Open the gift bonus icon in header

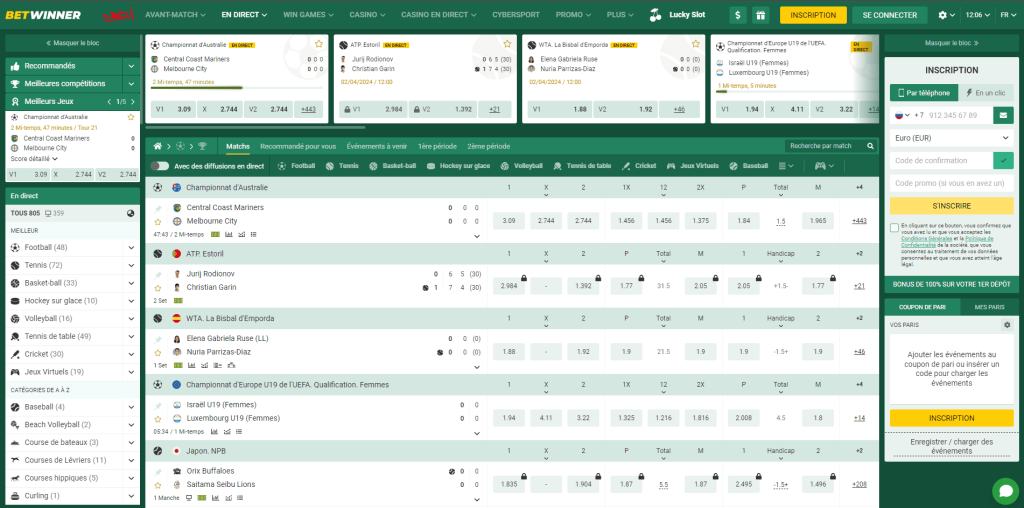[x=760, y=15]
